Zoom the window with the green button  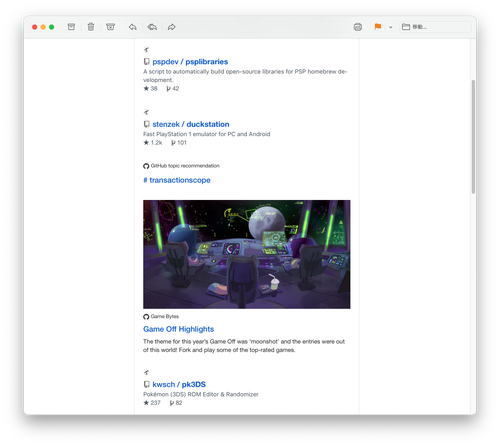[52, 27]
